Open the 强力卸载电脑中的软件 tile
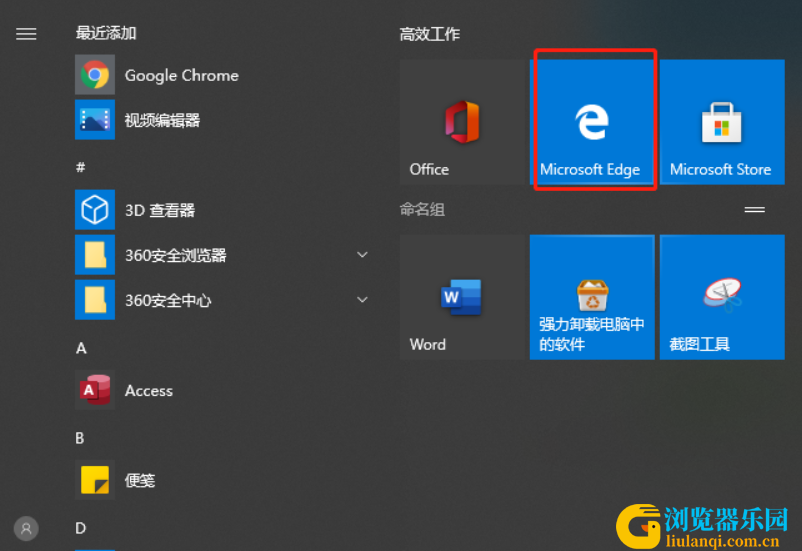 pyautogui.click(x=592, y=297)
